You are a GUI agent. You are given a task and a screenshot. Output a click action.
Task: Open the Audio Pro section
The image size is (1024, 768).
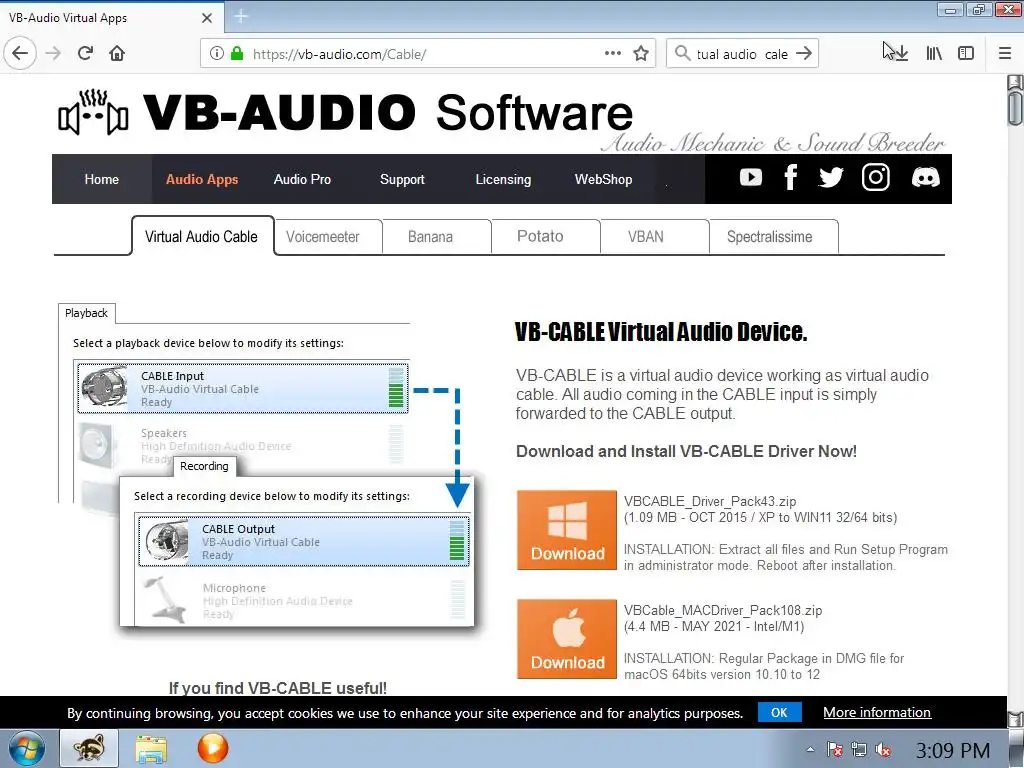coord(302,179)
